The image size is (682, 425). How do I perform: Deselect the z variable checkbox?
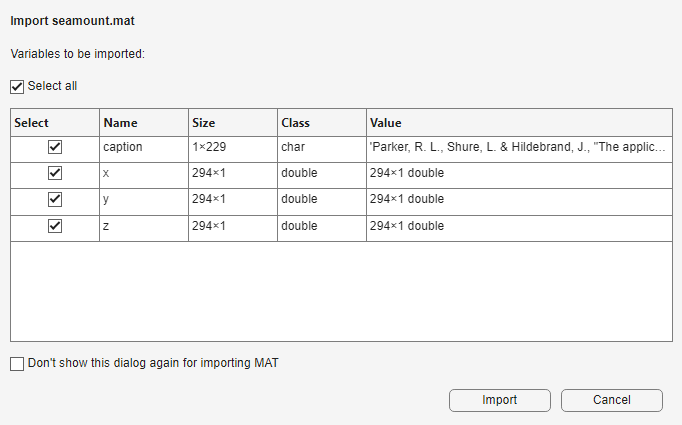pos(55,226)
